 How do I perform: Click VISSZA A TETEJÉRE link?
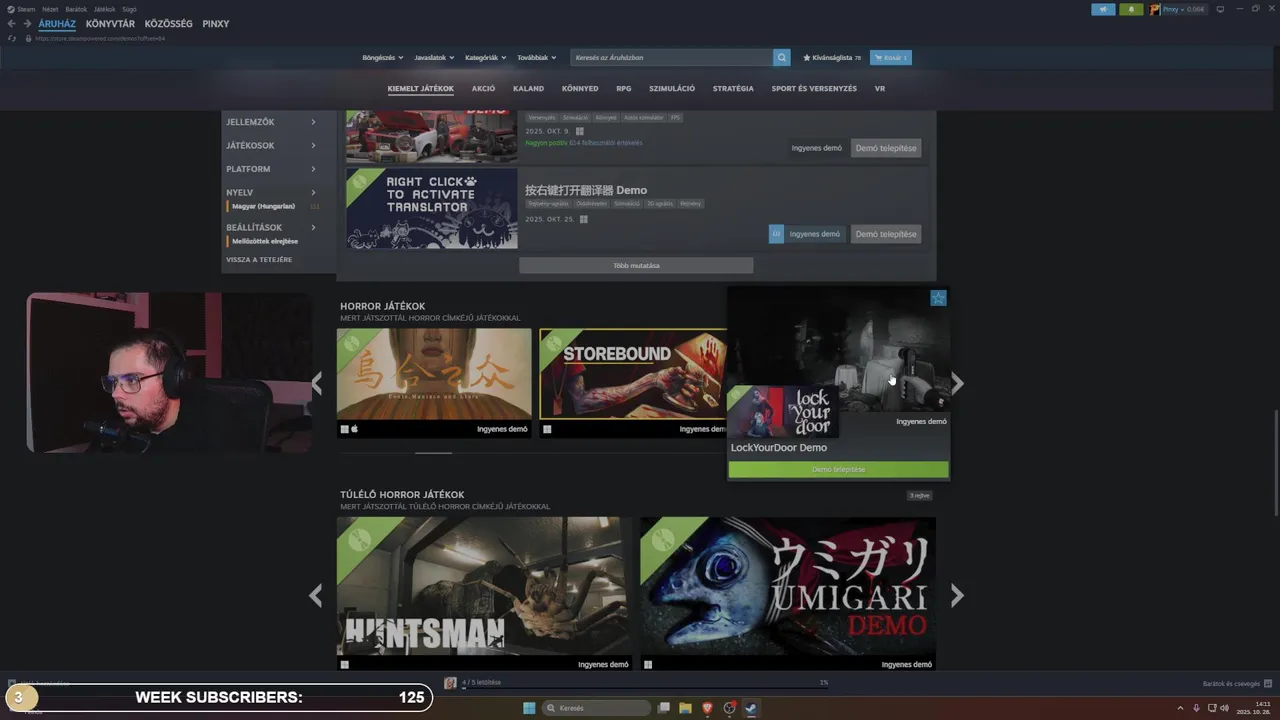click(x=259, y=259)
